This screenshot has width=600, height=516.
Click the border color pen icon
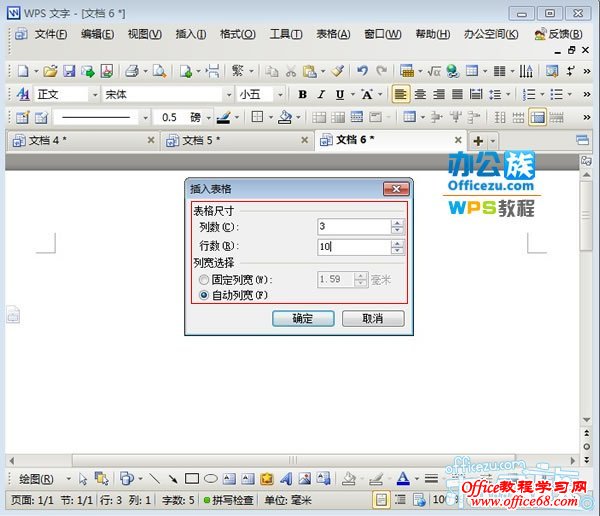[x=223, y=117]
